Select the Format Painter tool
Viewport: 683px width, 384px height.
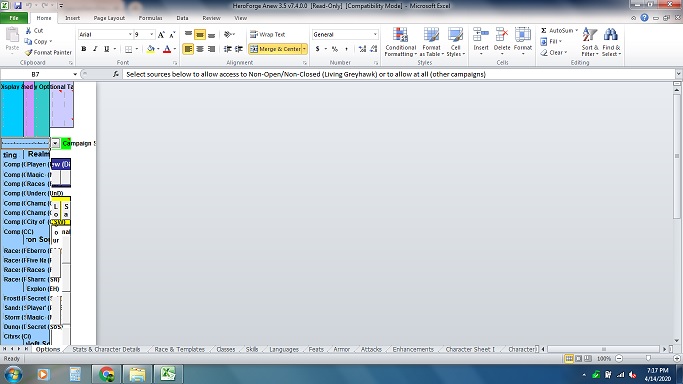pos(48,52)
